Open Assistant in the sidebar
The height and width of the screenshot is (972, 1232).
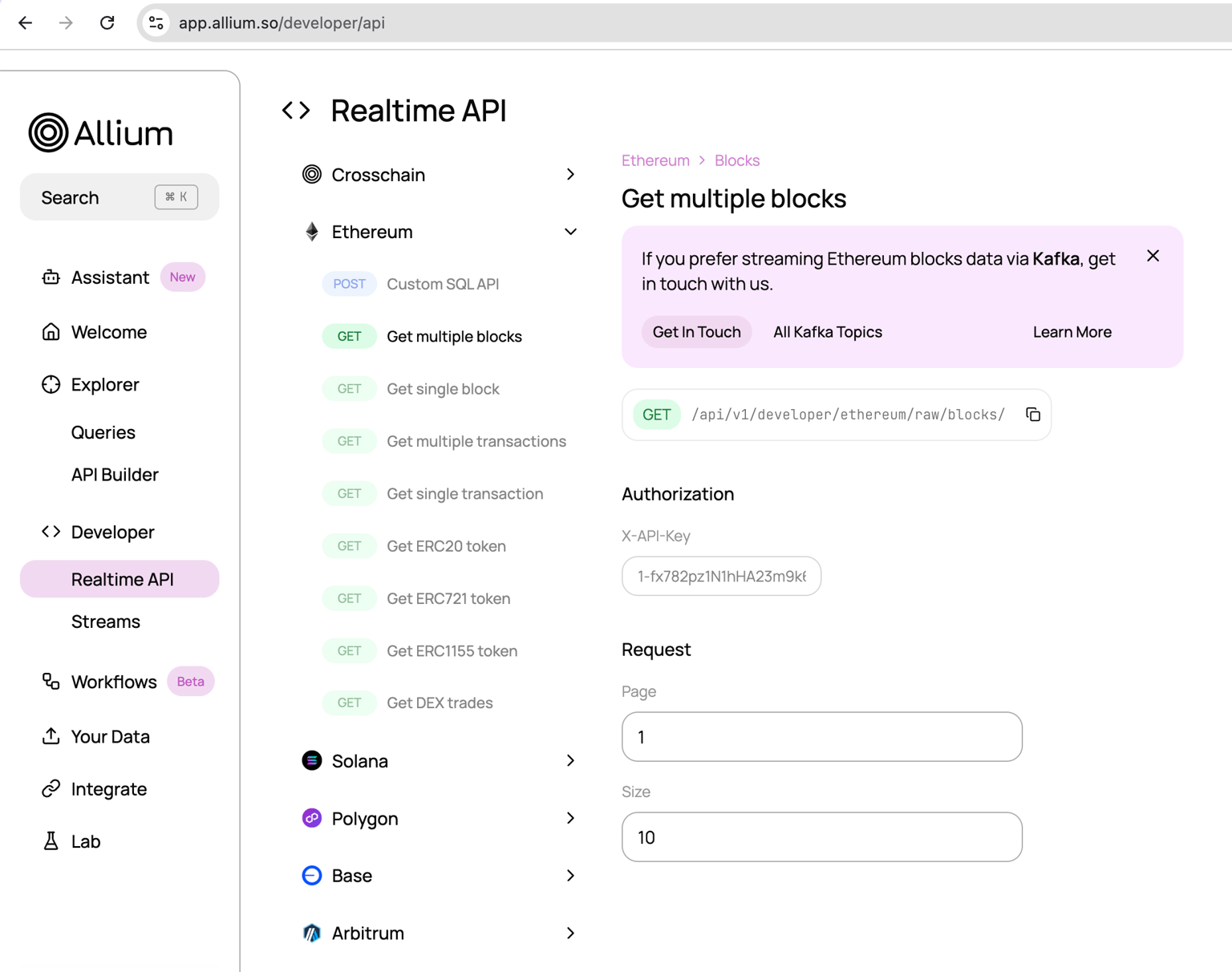tap(110, 277)
